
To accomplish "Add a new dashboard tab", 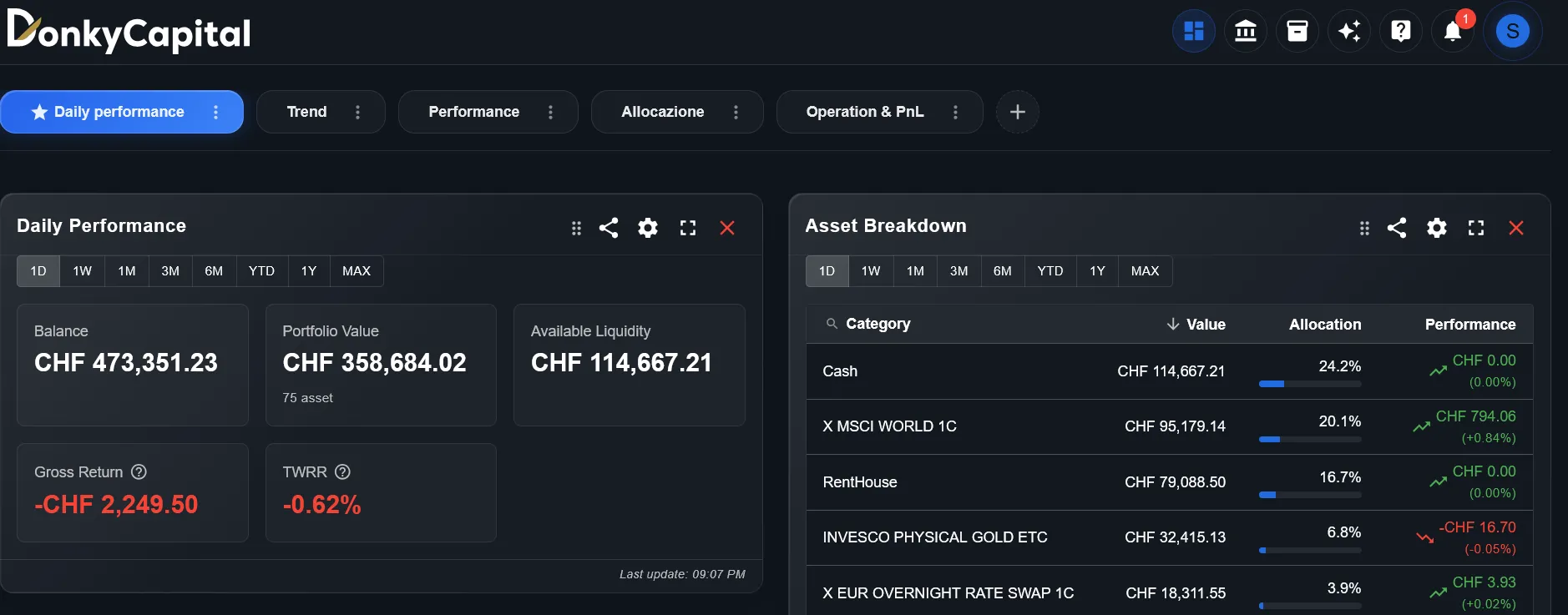I will [x=1017, y=112].
